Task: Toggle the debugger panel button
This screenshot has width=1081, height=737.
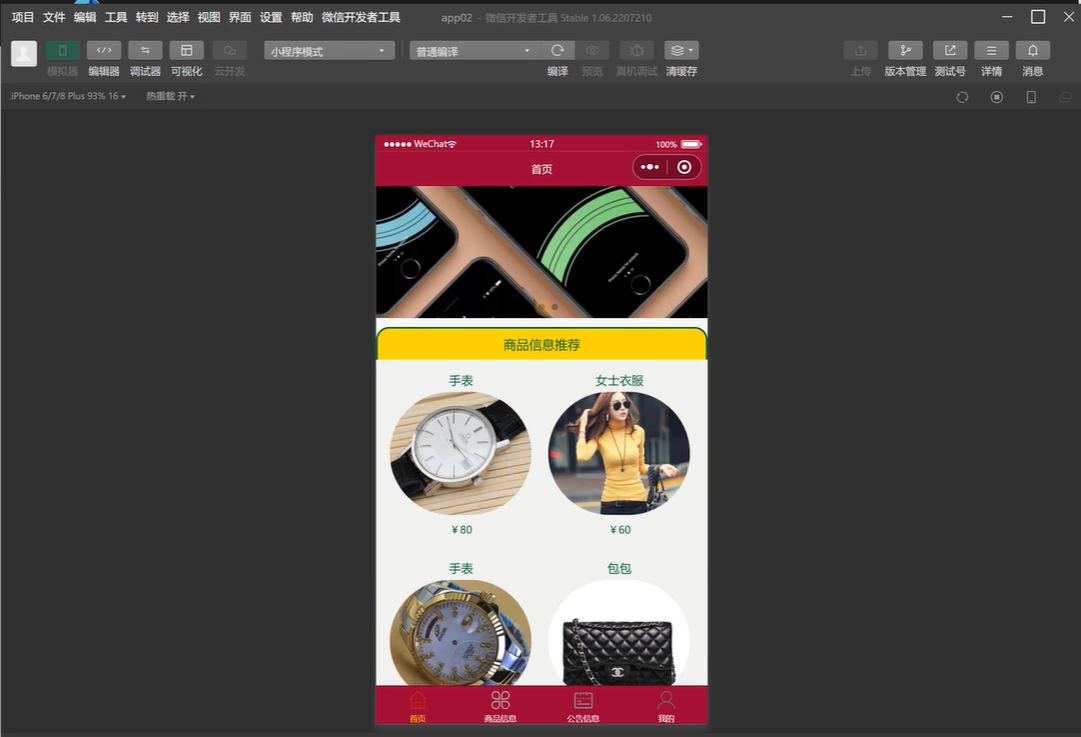Action: tap(145, 51)
